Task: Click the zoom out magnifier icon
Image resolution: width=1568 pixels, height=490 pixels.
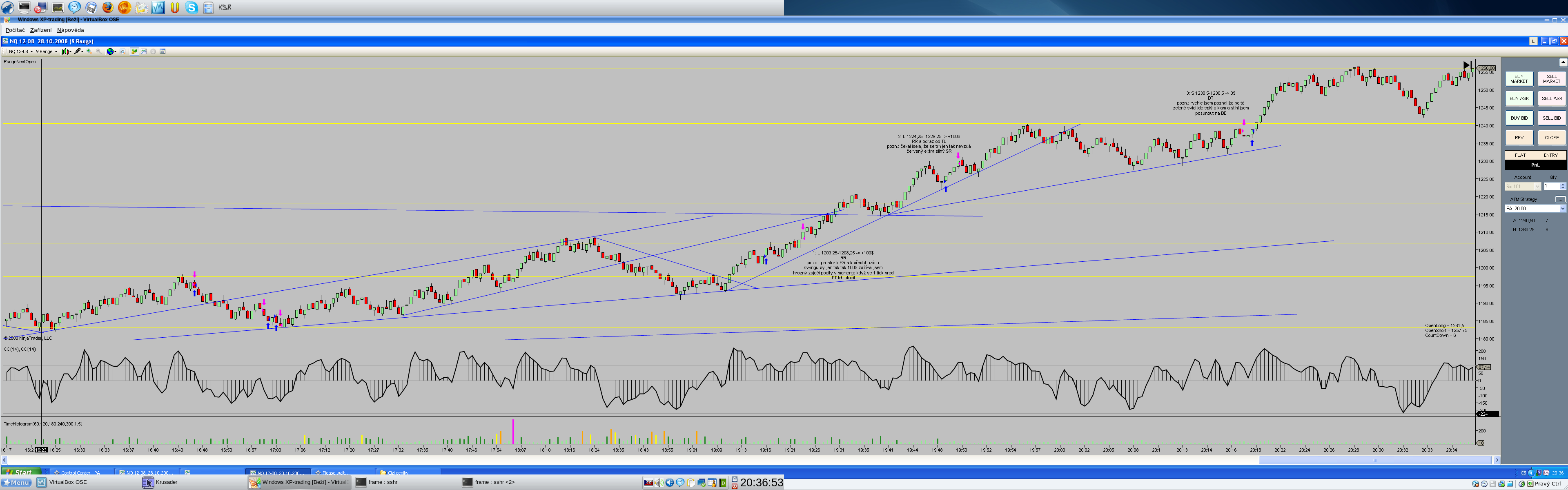Action: pyautogui.click(x=98, y=51)
